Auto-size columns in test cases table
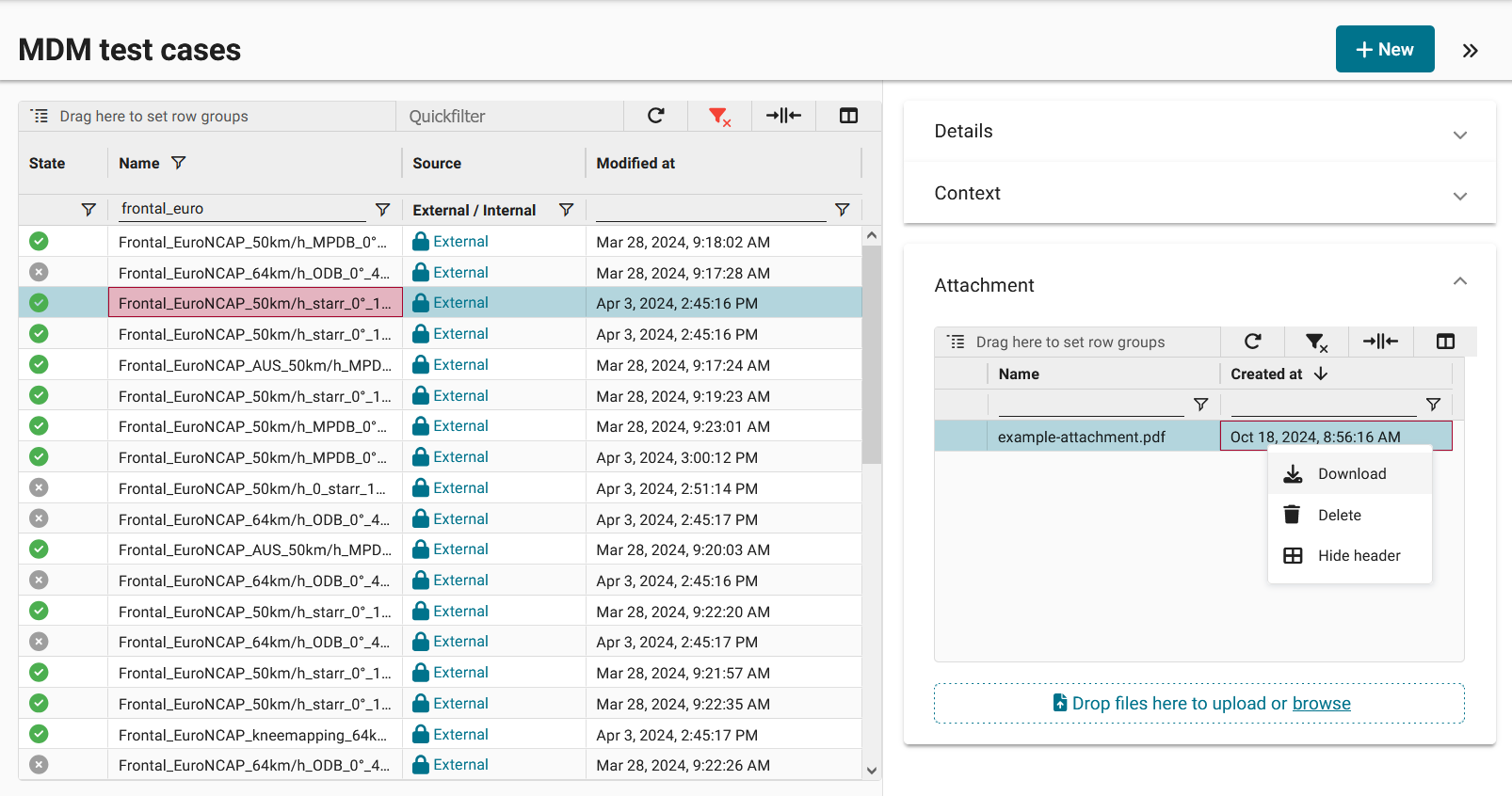Viewport: 1512px width, 796px height. point(783,116)
